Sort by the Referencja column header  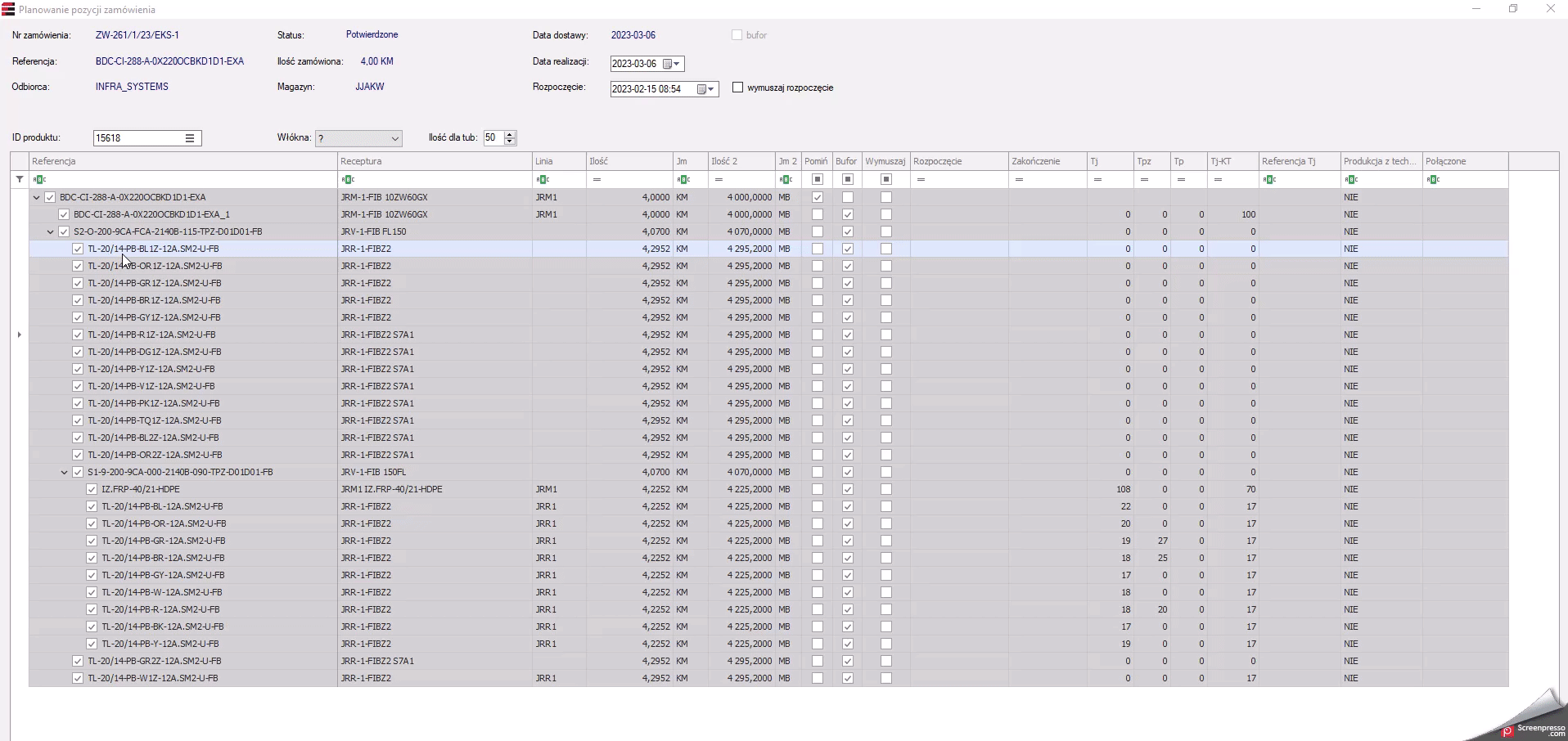183,161
